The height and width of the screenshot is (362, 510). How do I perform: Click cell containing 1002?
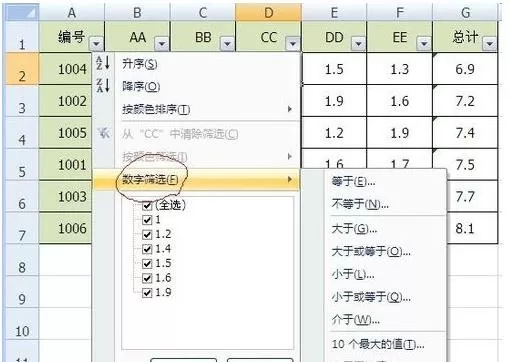65,101
